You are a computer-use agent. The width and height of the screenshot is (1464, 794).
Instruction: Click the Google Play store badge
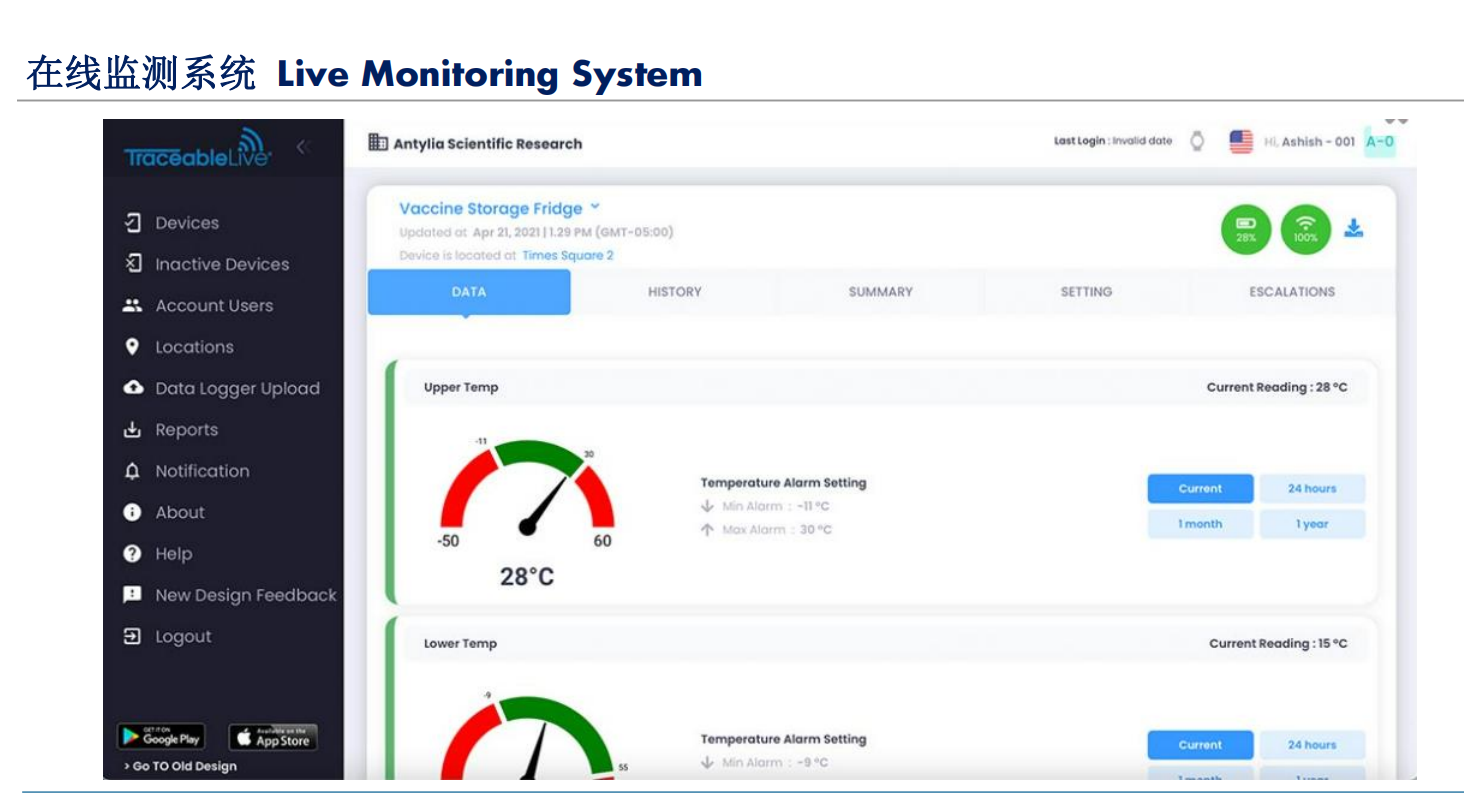[x=161, y=738]
